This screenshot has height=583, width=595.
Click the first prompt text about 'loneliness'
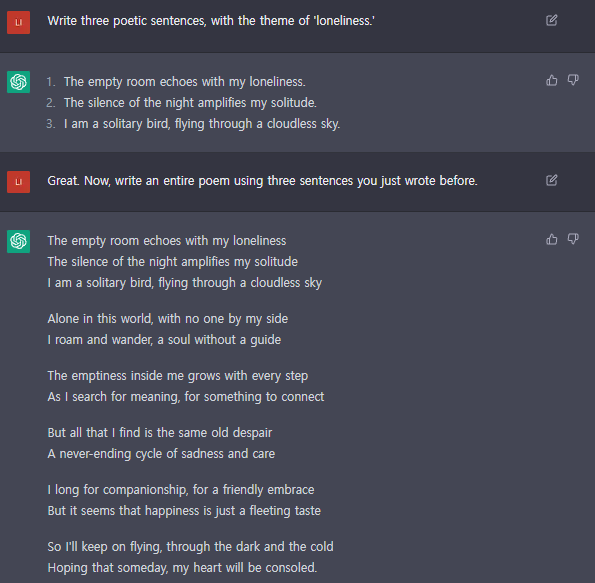[x=211, y=21]
